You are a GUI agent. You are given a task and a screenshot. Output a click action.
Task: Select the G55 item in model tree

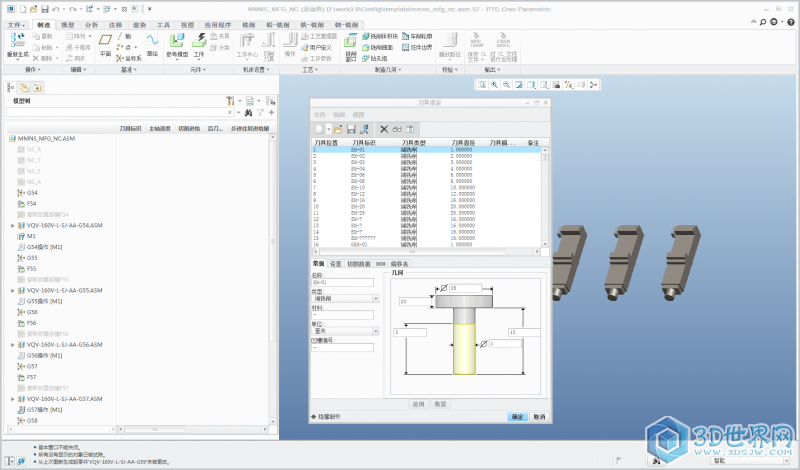(x=32, y=257)
